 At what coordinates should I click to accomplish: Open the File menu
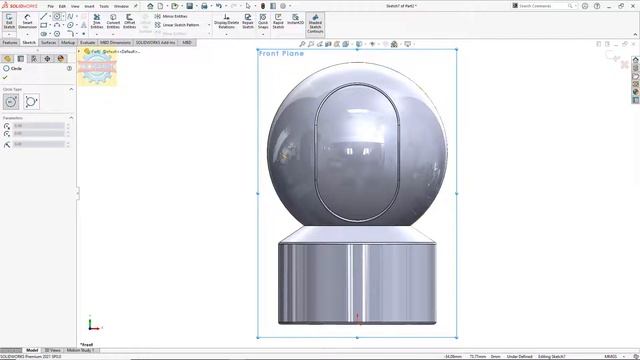[51, 6]
